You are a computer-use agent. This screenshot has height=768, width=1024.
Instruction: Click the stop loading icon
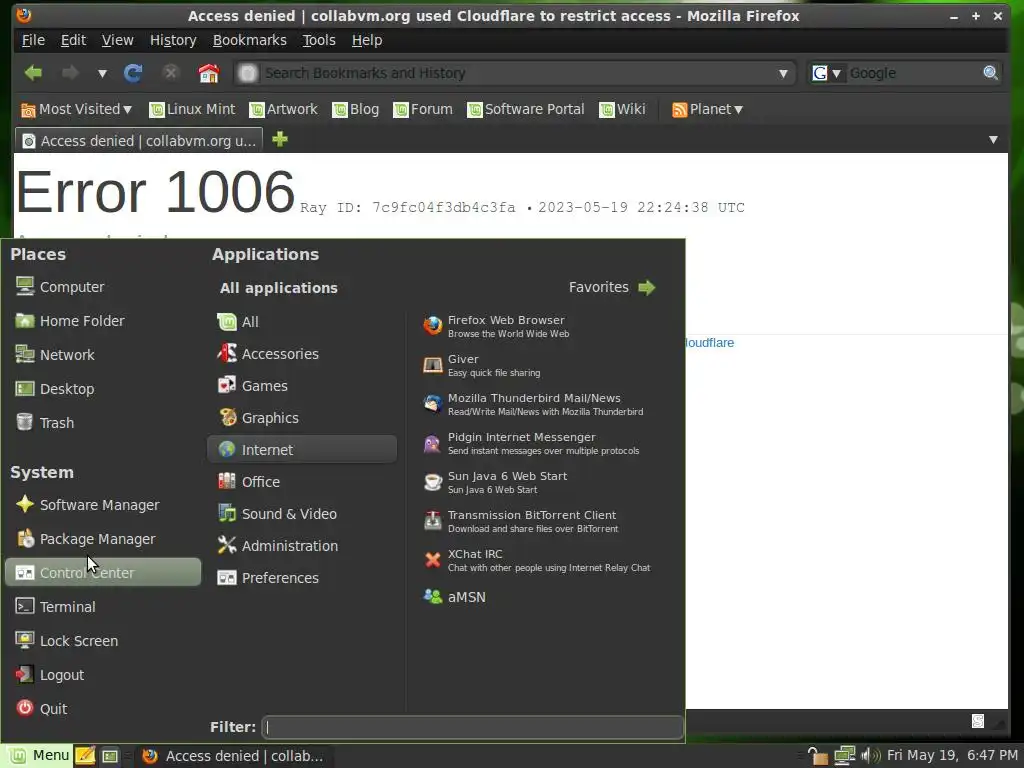click(170, 72)
